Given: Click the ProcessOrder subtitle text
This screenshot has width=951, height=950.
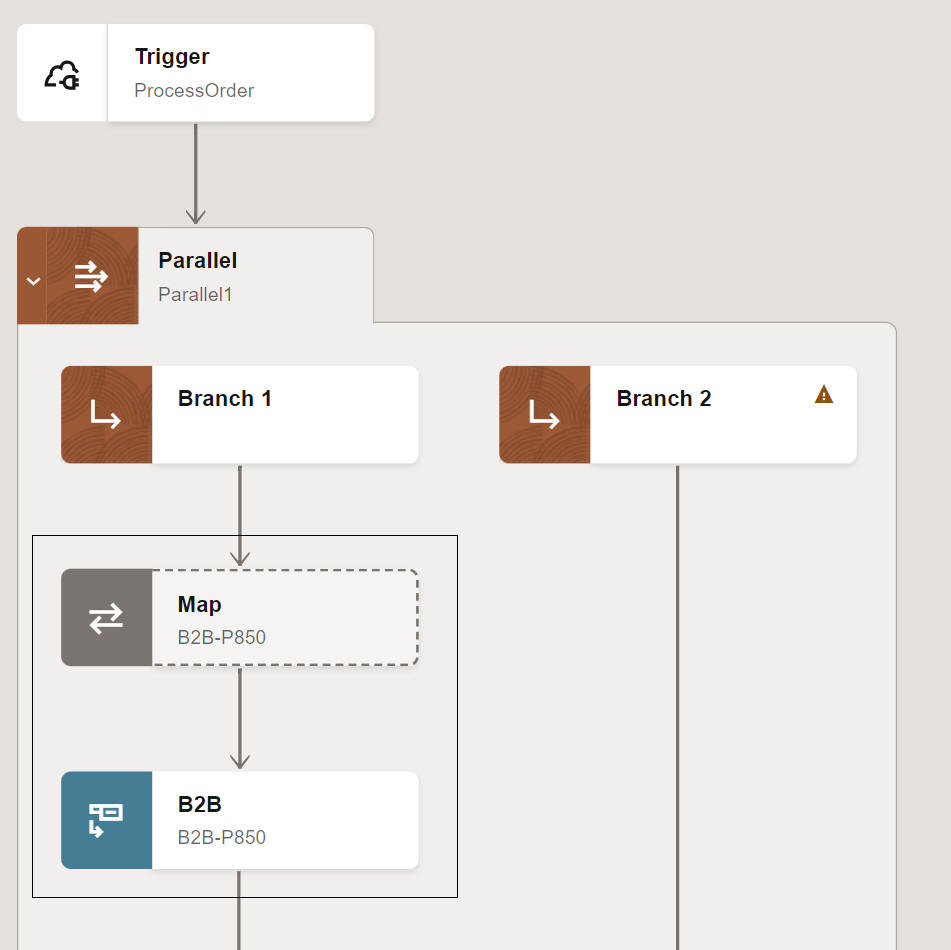Looking at the screenshot, I should point(194,91).
